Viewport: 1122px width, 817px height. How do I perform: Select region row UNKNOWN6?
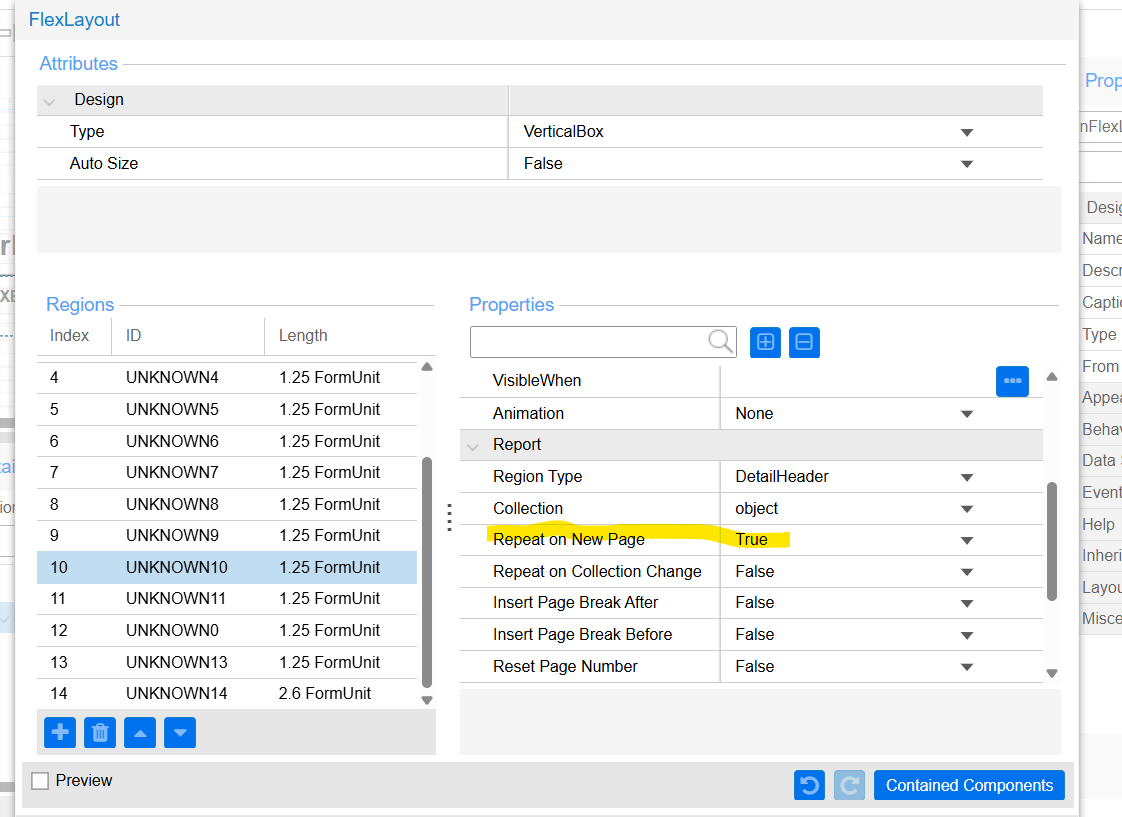click(x=227, y=441)
